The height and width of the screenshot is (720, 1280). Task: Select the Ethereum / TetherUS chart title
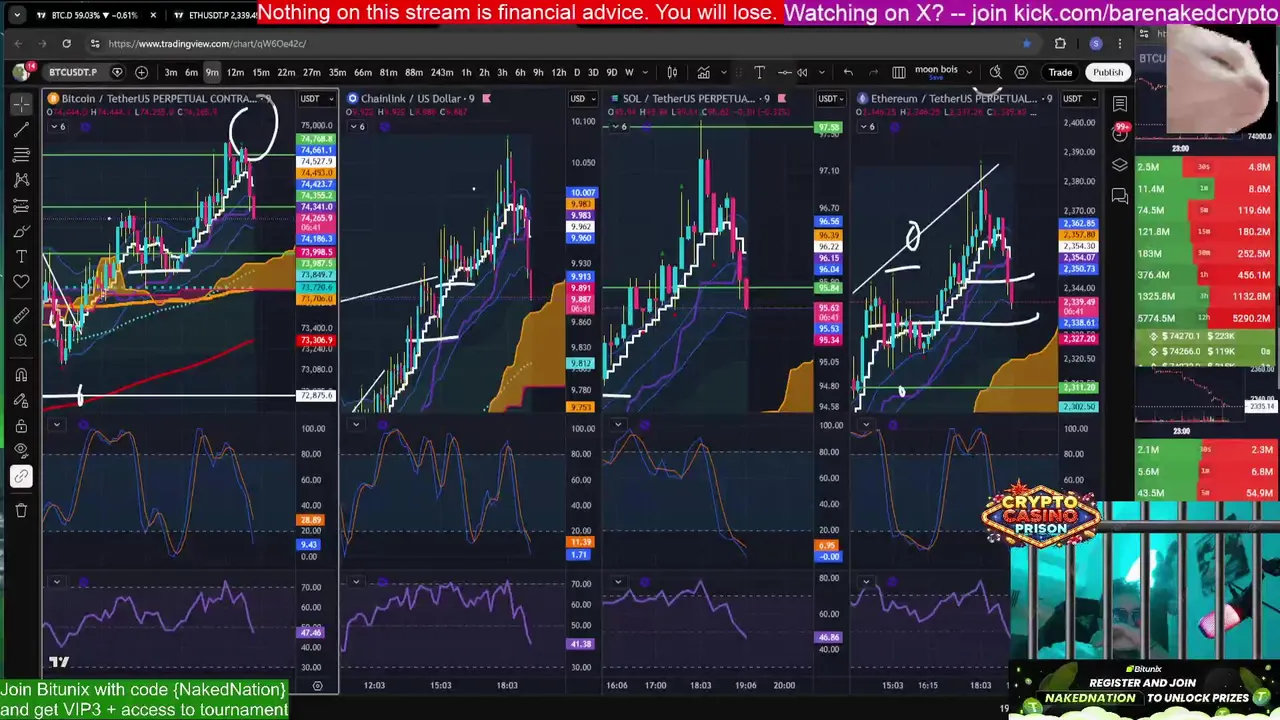point(952,98)
